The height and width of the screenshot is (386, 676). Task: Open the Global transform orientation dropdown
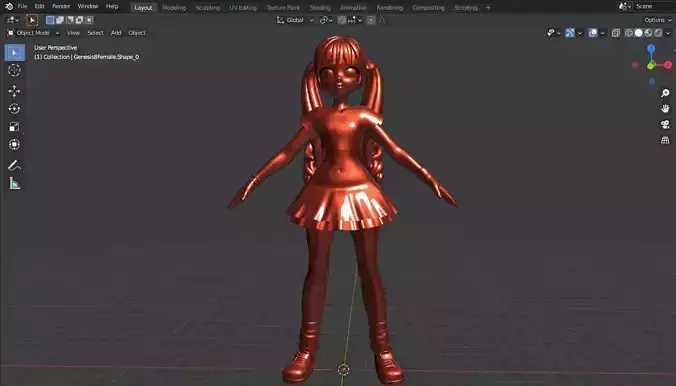[x=295, y=20]
